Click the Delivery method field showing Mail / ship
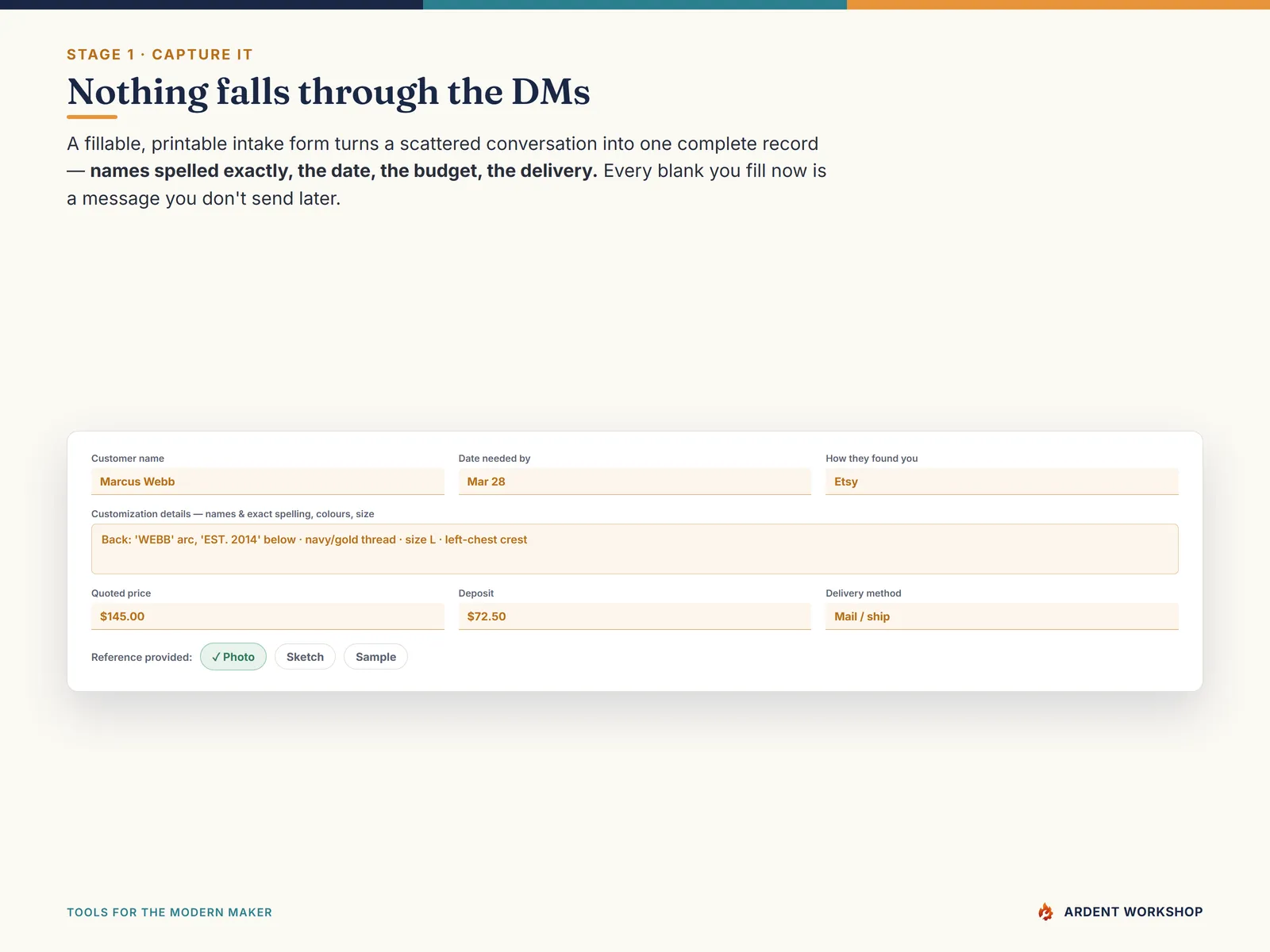This screenshot has height=952, width=1270. 1002,616
